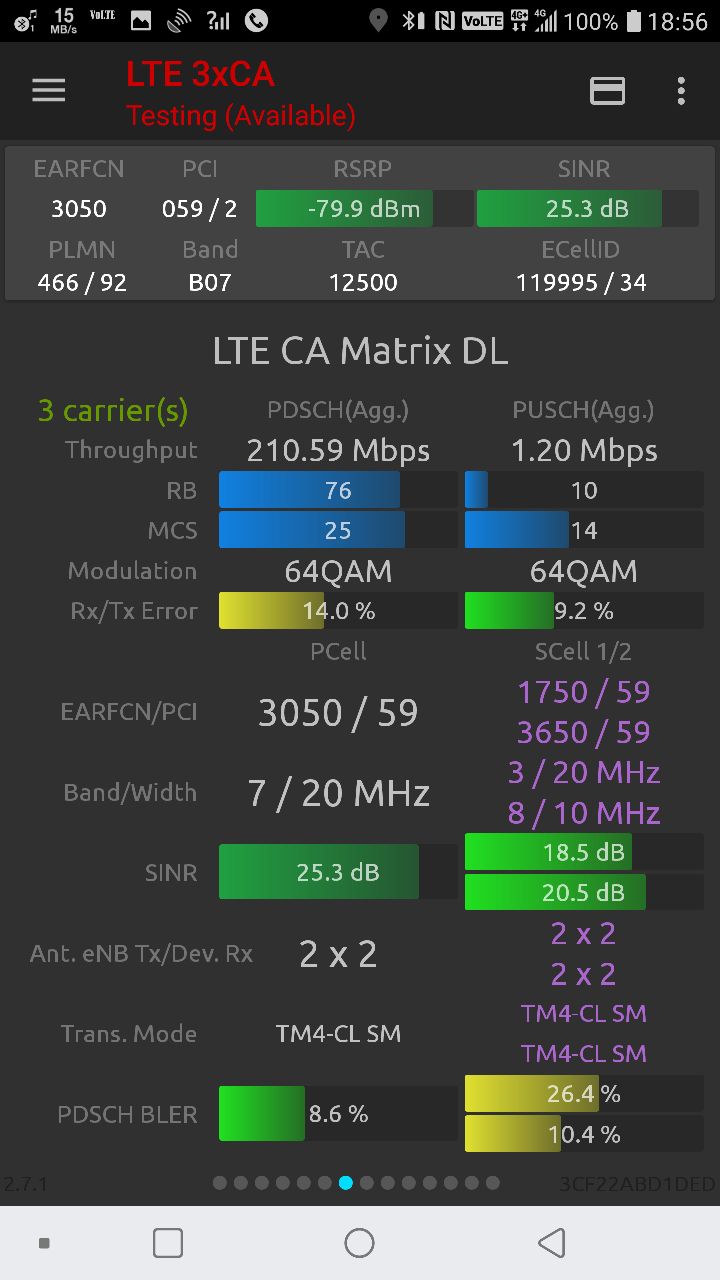
Task: Tap the ECellID 119995 / 34 value
Action: coord(581,282)
